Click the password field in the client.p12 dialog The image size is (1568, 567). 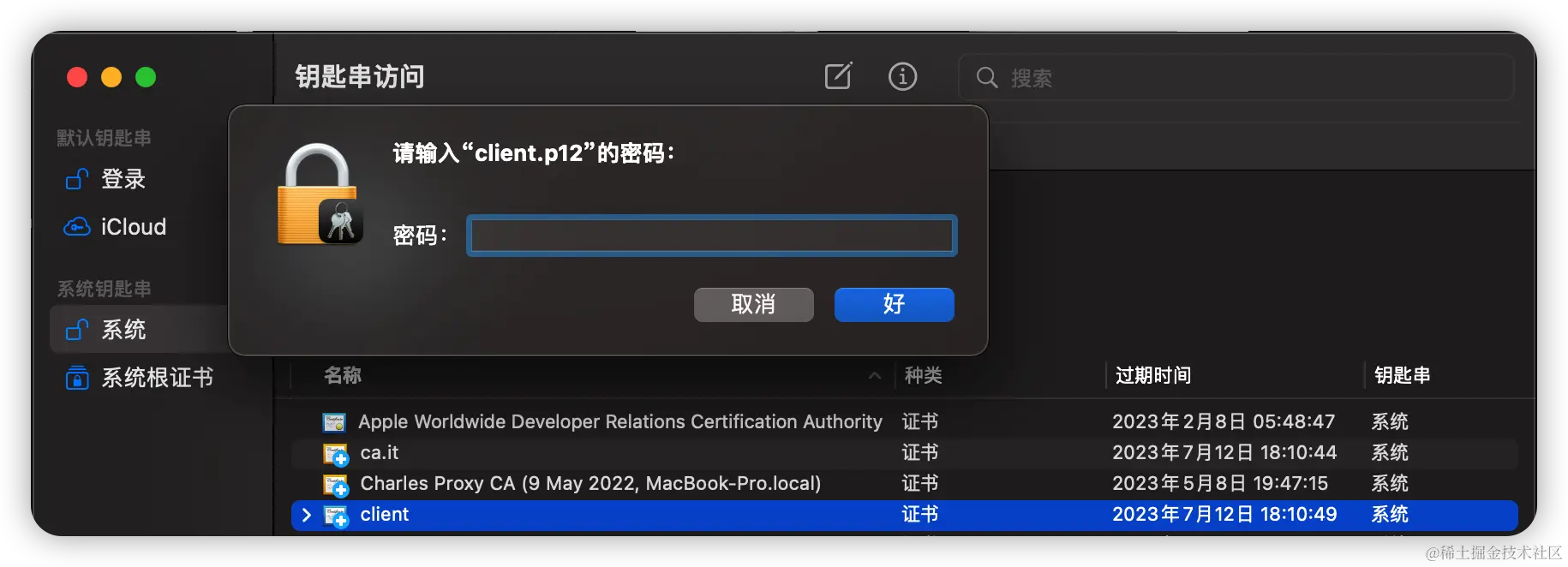(712, 236)
